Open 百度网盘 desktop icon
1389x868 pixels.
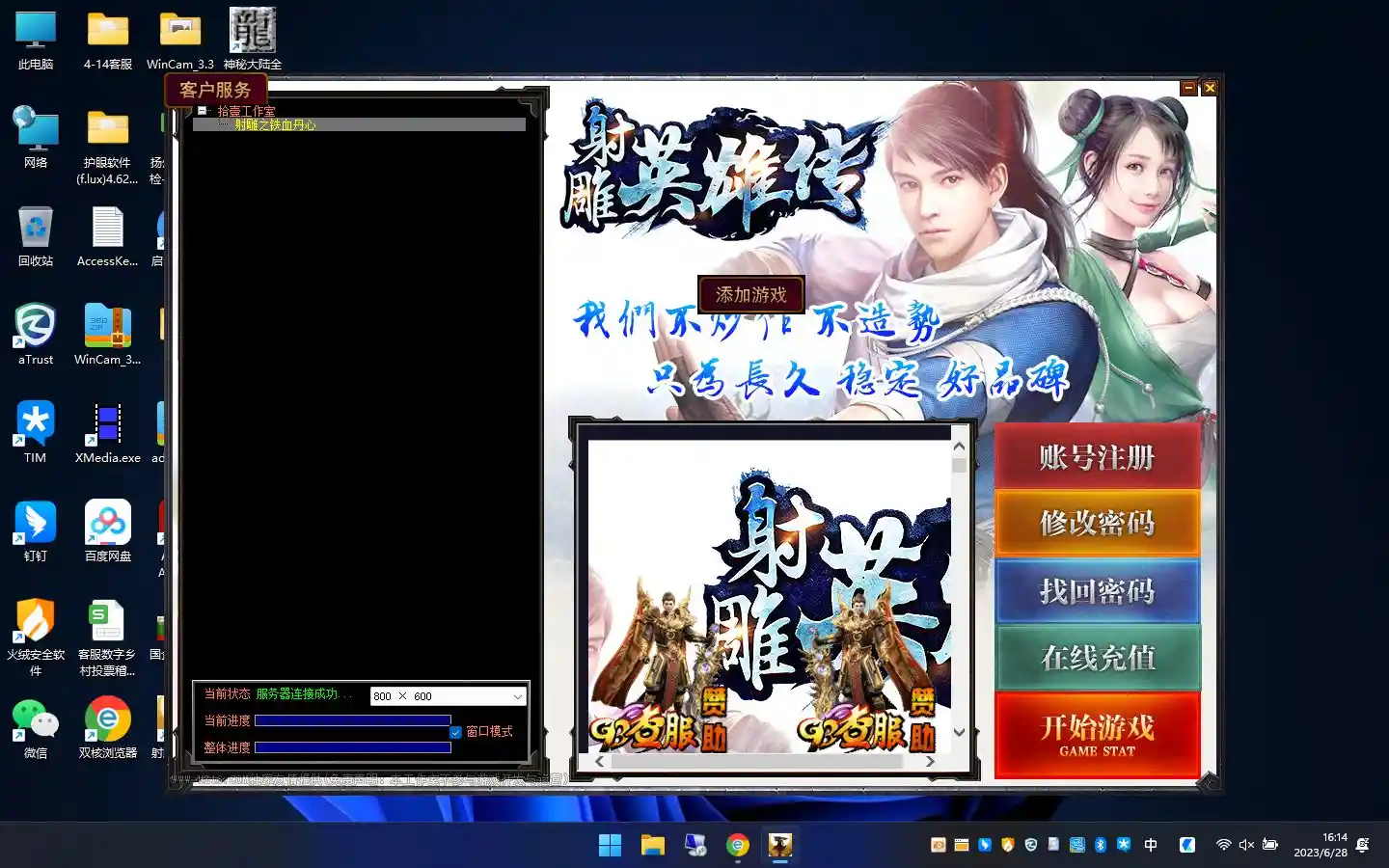click(x=108, y=532)
